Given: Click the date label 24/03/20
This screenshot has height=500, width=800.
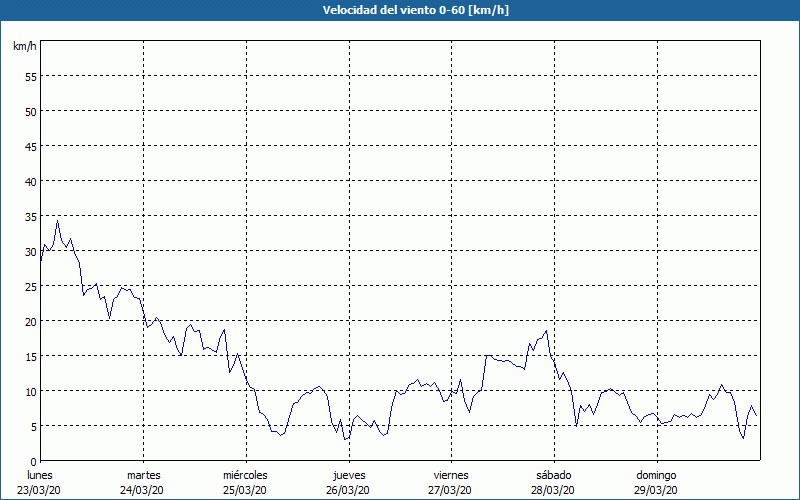Looking at the screenshot, I should tap(142, 490).
